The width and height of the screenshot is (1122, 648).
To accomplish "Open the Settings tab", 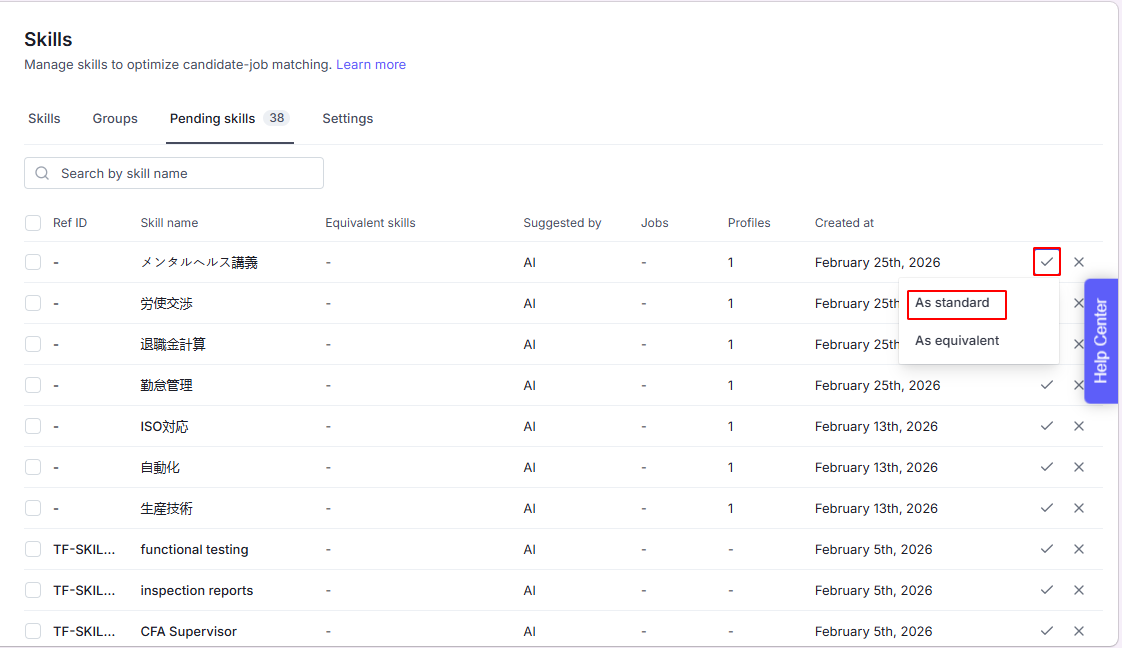I will click(347, 119).
